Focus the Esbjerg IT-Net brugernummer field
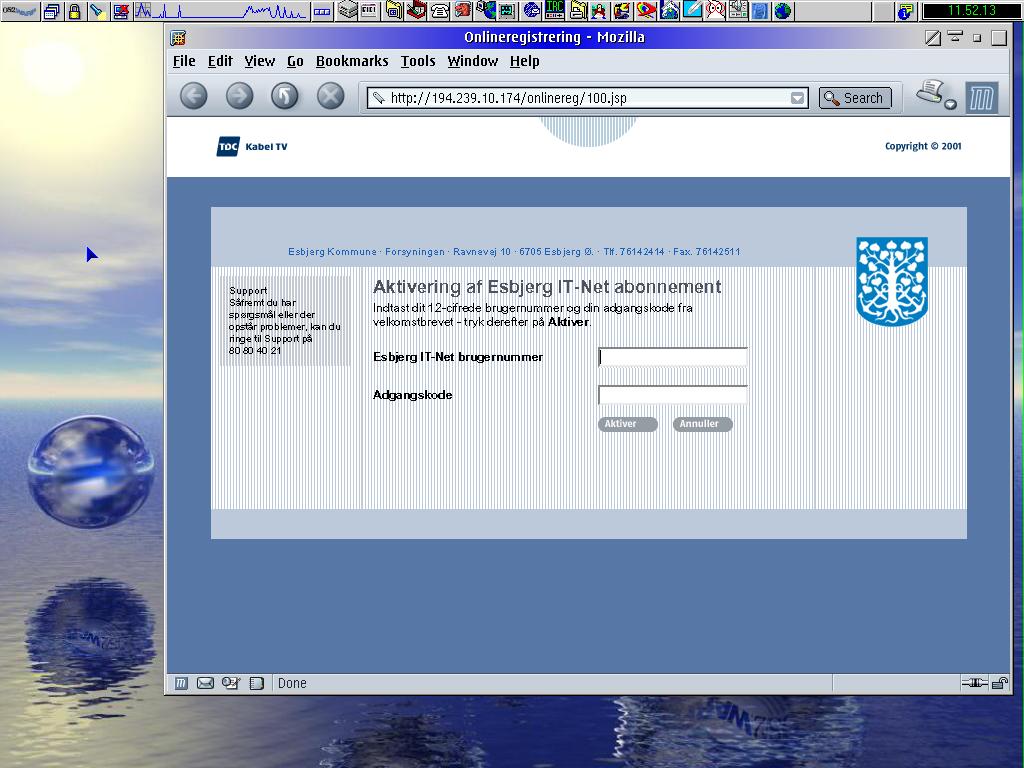 [x=672, y=357]
